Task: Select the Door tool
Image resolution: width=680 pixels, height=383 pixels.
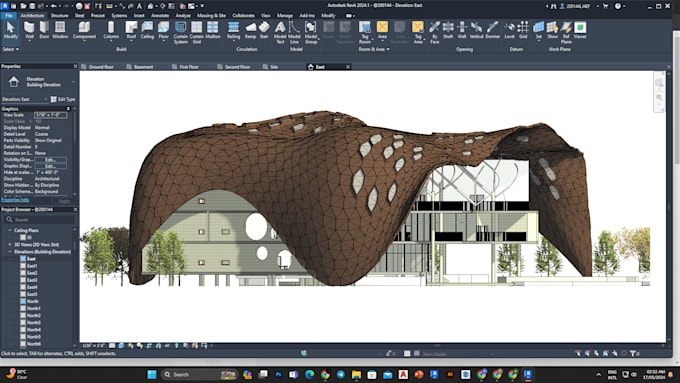Action: [x=44, y=30]
